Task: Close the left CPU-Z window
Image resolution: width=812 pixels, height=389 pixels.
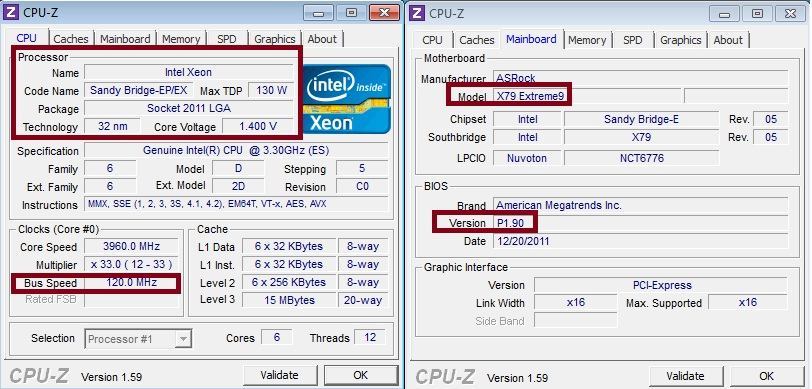Action: [385, 13]
